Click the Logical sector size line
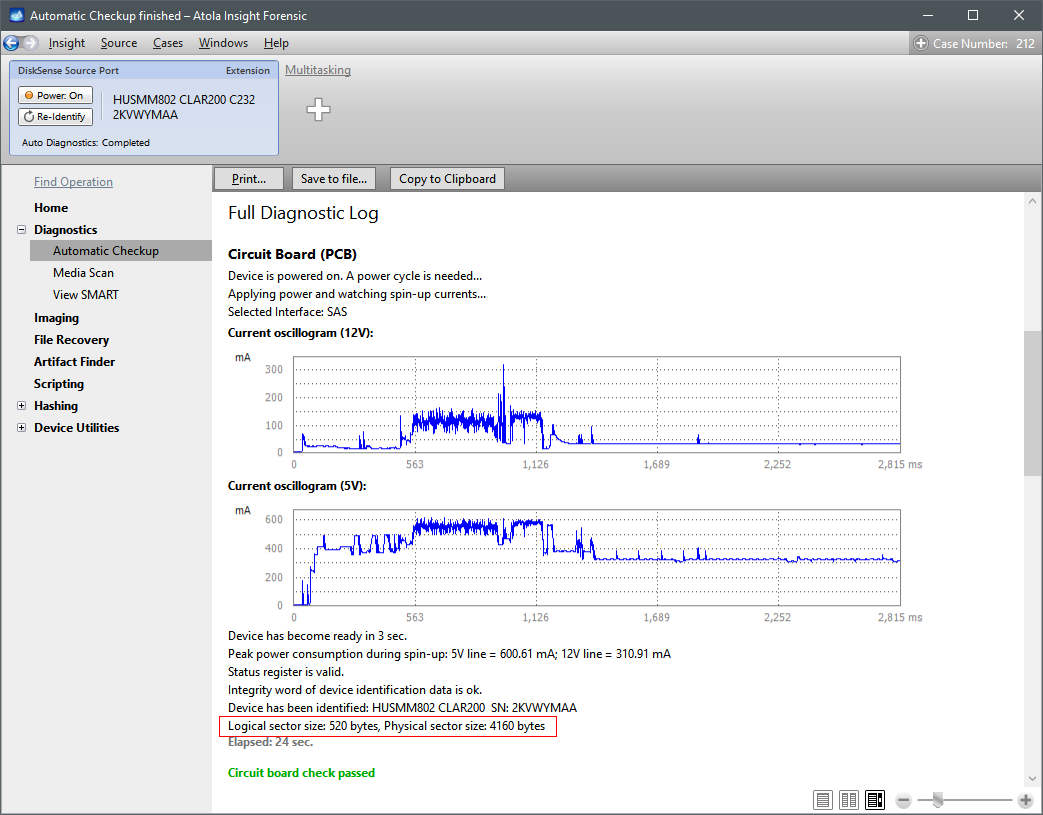Image resolution: width=1043 pixels, height=815 pixels. click(386, 726)
